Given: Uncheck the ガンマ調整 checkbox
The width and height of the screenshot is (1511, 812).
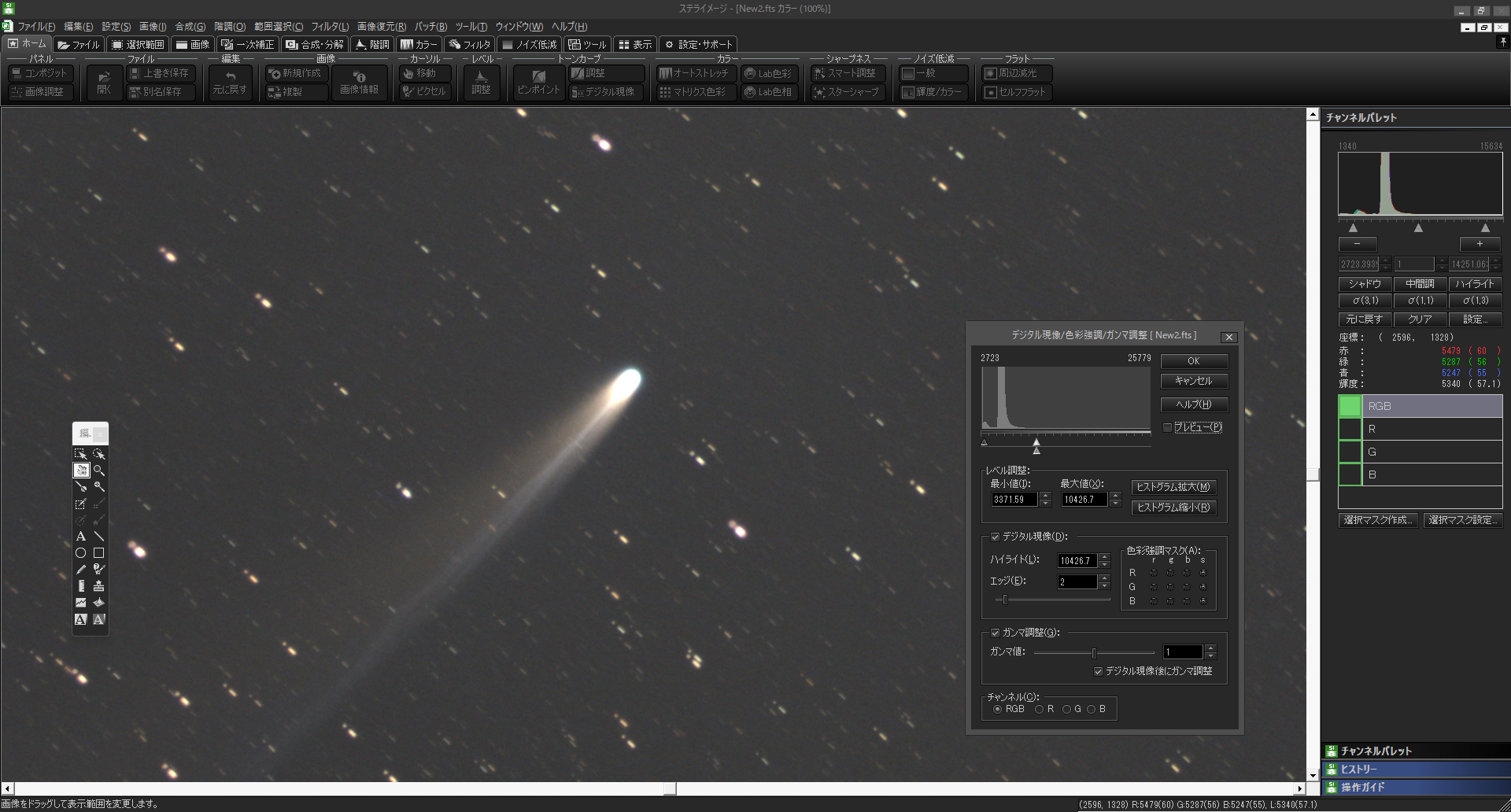Looking at the screenshot, I should [x=995, y=633].
